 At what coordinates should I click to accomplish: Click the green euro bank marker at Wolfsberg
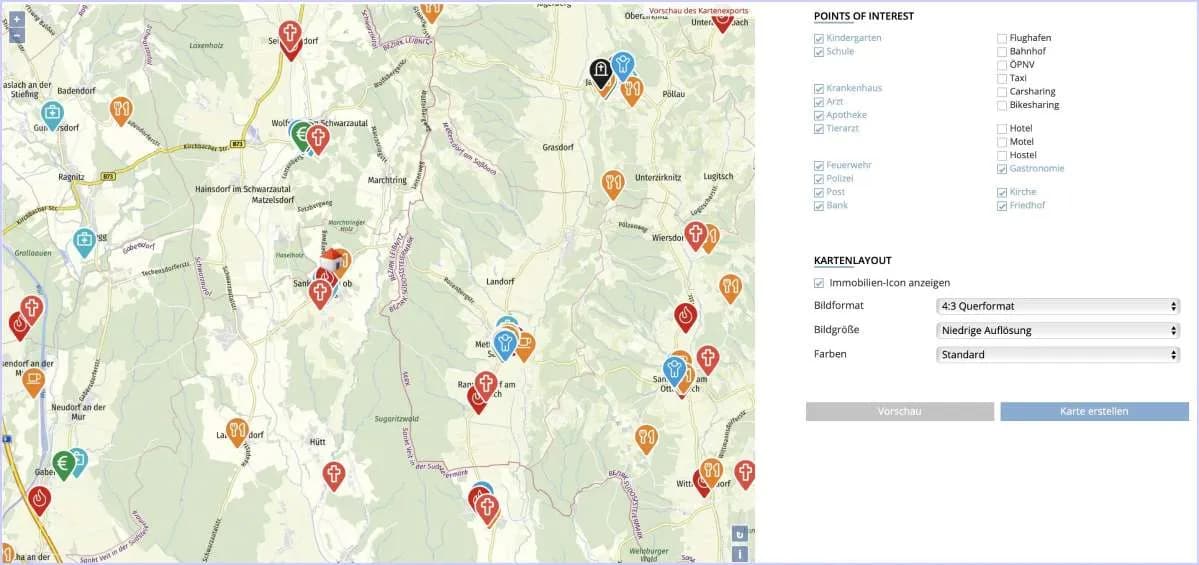click(x=302, y=136)
